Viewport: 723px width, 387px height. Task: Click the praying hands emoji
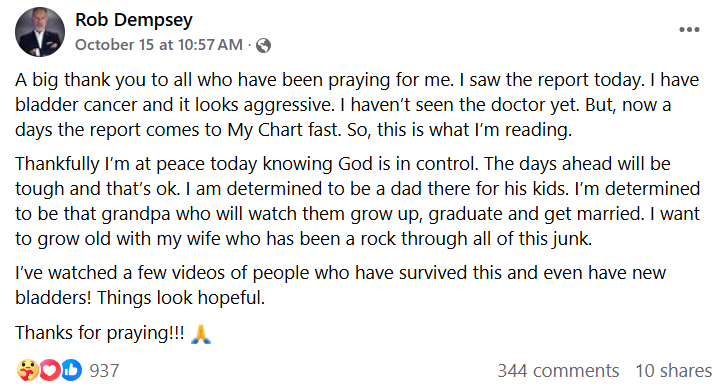tap(201, 333)
